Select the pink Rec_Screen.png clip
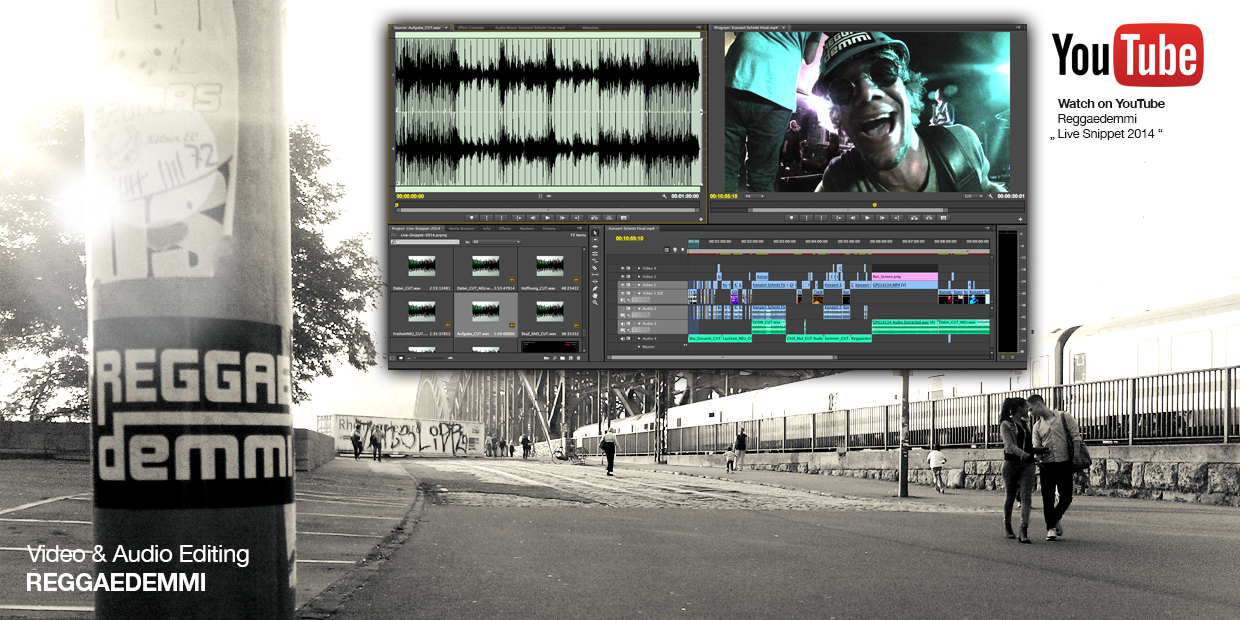The height and width of the screenshot is (620, 1240). coord(904,276)
